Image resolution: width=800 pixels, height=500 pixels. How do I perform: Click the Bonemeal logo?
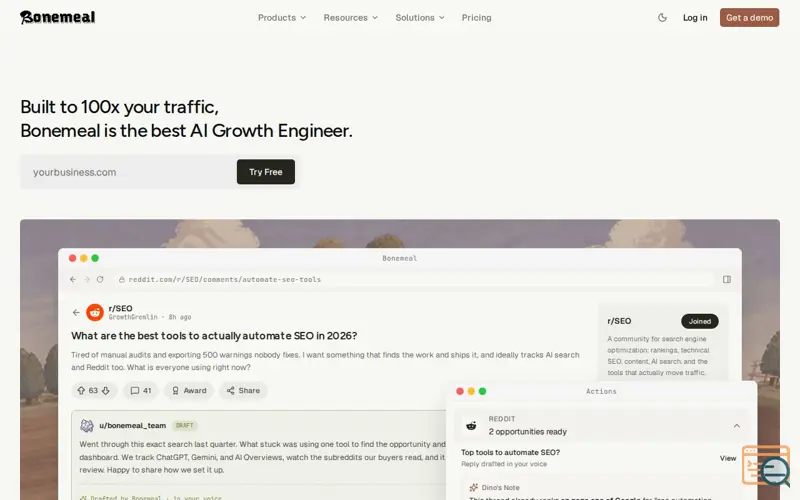pyautogui.click(x=58, y=17)
